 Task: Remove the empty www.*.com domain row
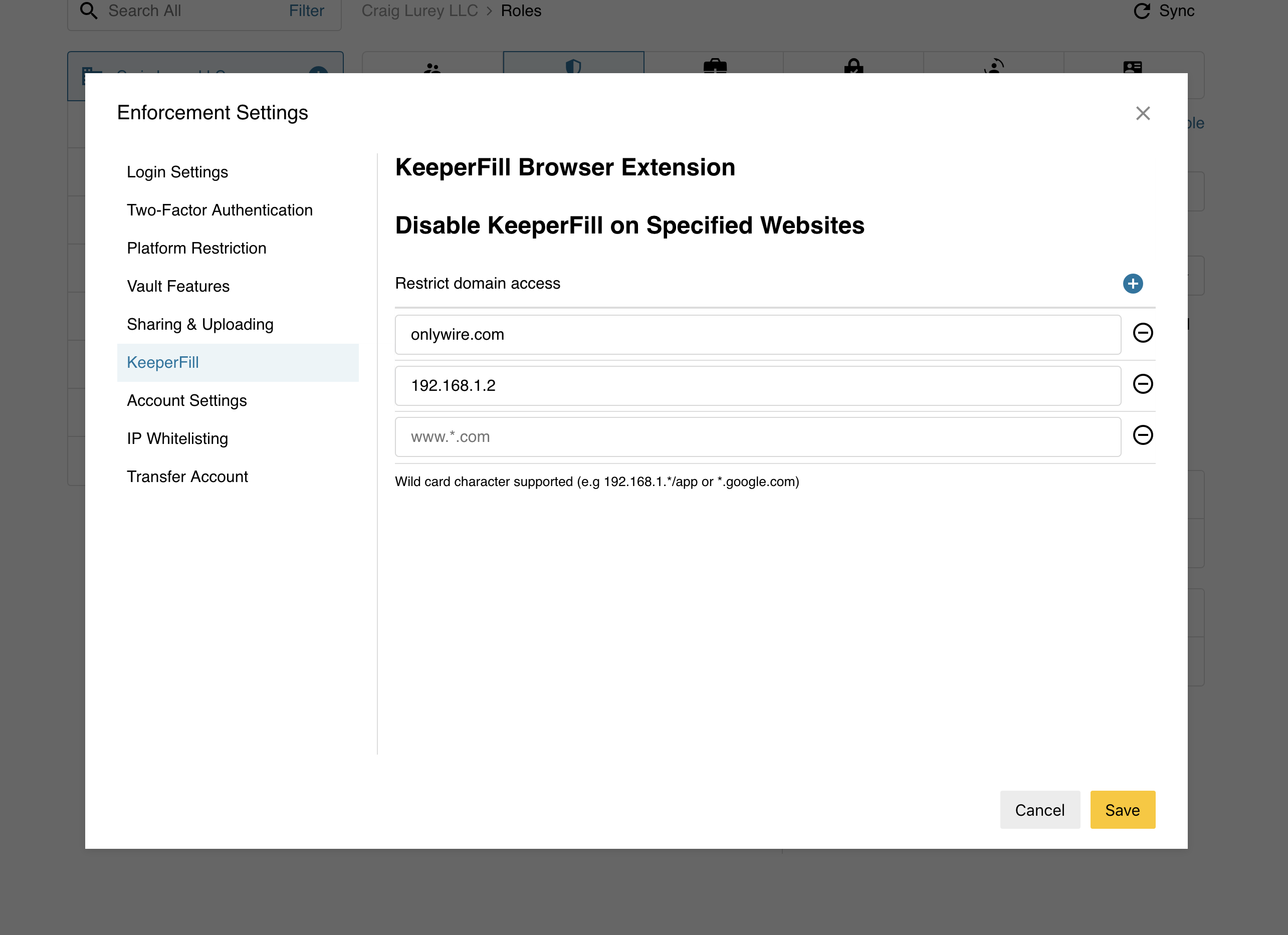coord(1143,435)
